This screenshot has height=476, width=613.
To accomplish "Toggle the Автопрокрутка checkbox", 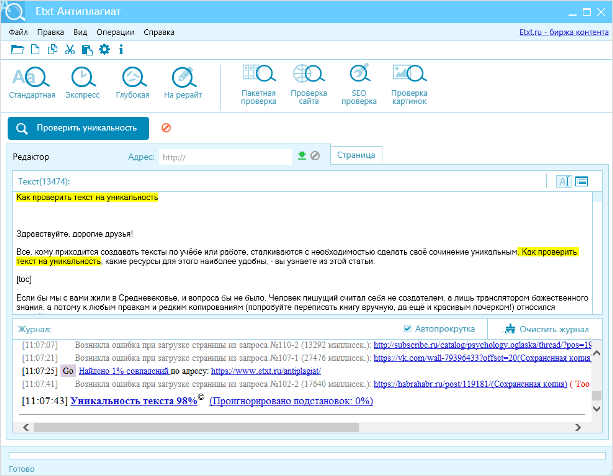I will [x=407, y=329].
